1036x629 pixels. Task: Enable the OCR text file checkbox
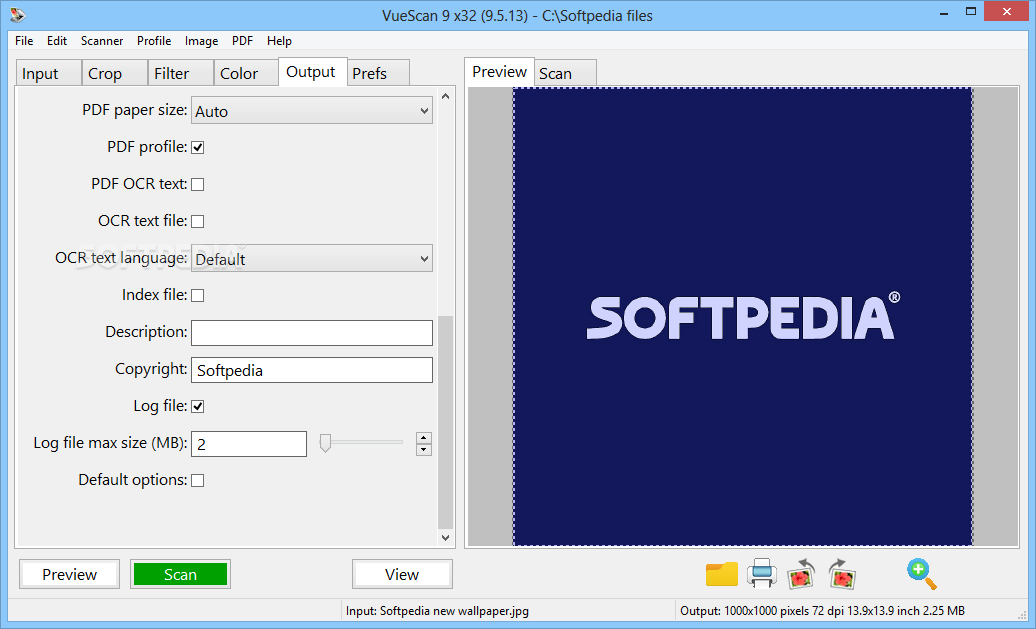tap(198, 221)
